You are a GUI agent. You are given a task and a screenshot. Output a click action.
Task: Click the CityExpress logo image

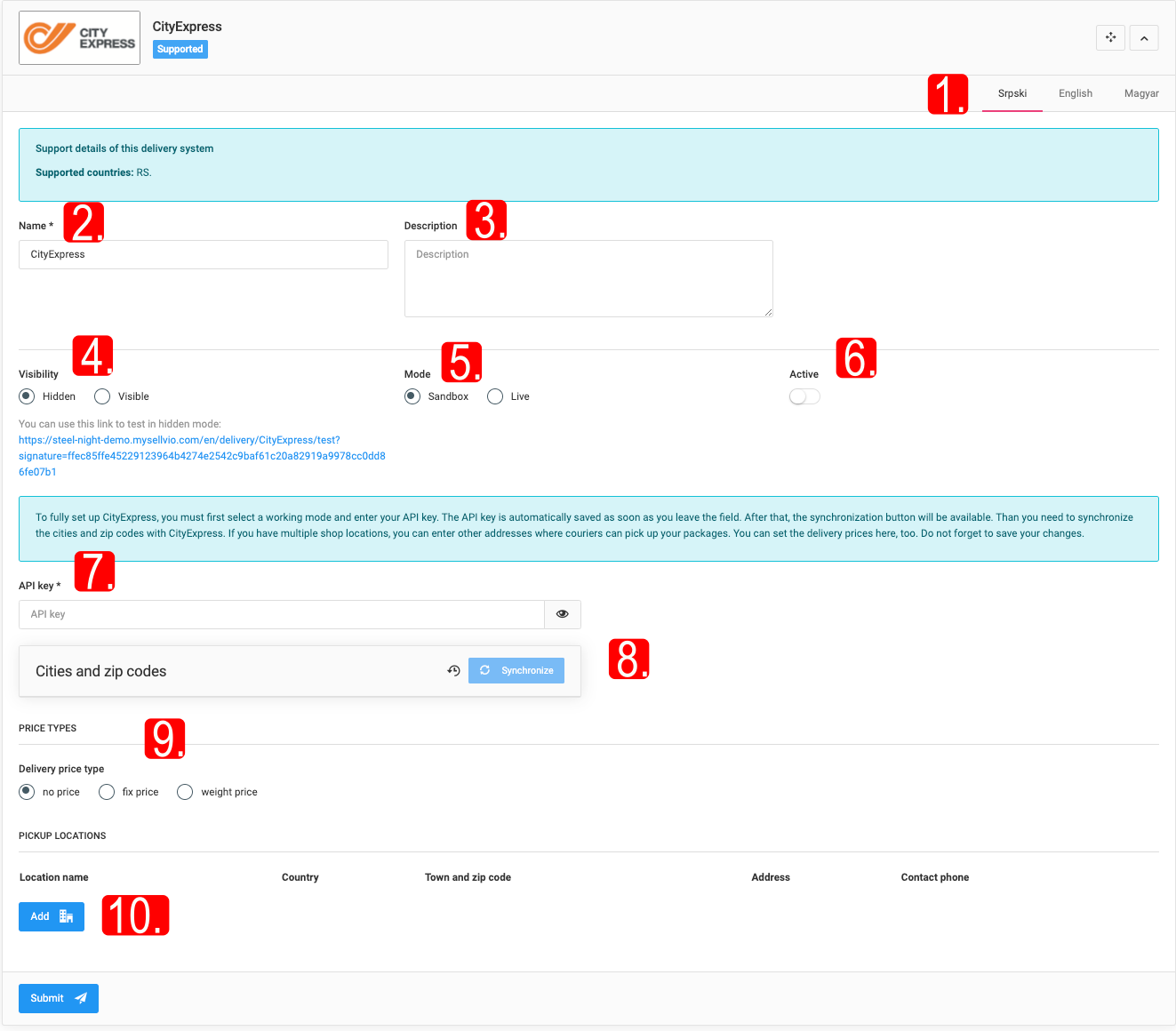click(79, 38)
